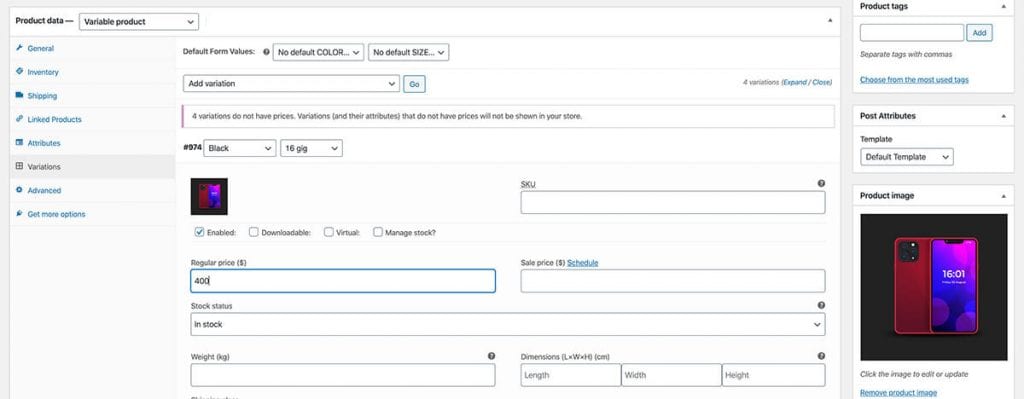The image size is (1024, 399).
Task: Click help icon beside Default Form Values
Action: click(266, 52)
